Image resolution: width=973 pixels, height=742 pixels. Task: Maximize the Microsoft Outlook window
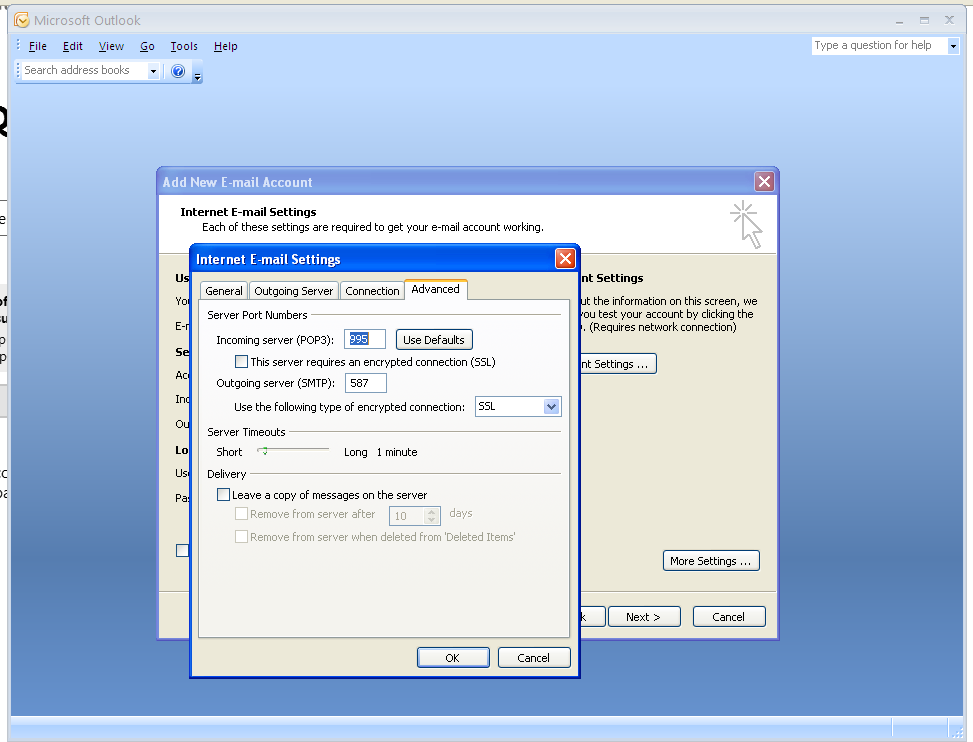click(x=925, y=21)
